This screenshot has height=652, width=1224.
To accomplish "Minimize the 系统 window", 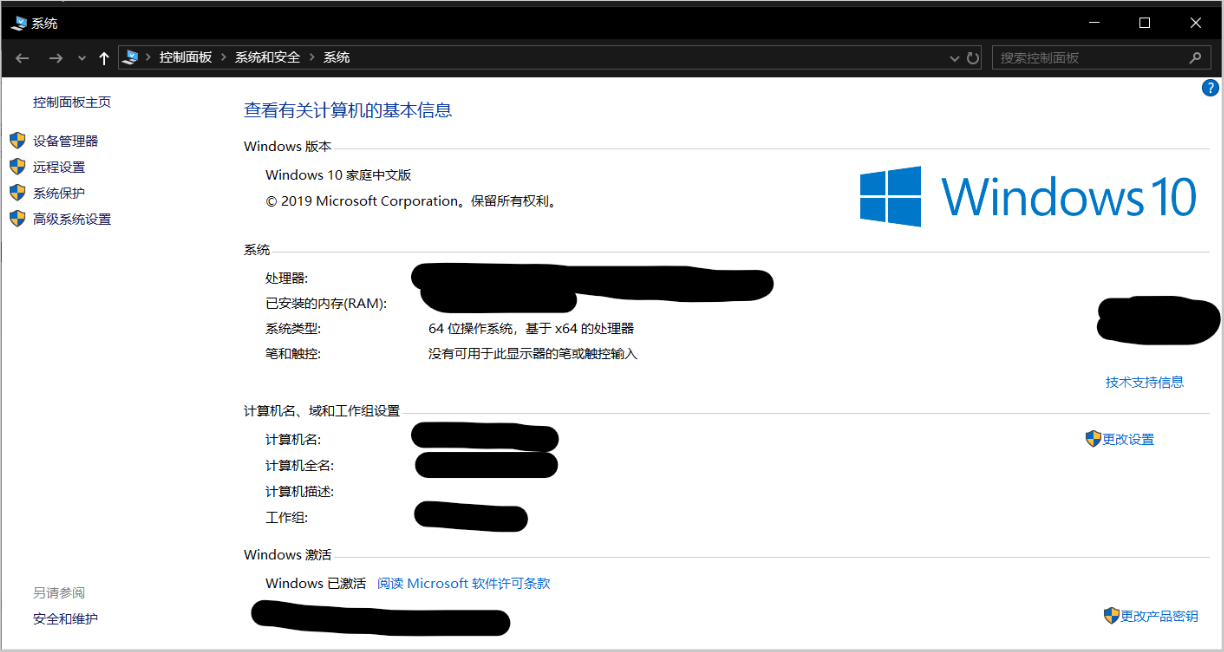I will (1094, 22).
